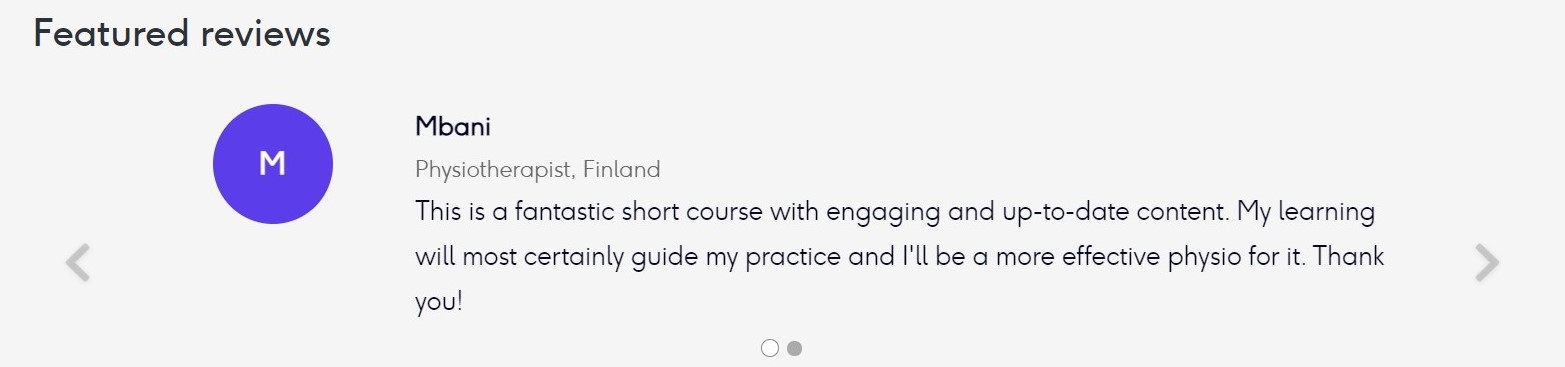Click the Featured reviews heading
This screenshot has height=367, width=1565.
182,33
